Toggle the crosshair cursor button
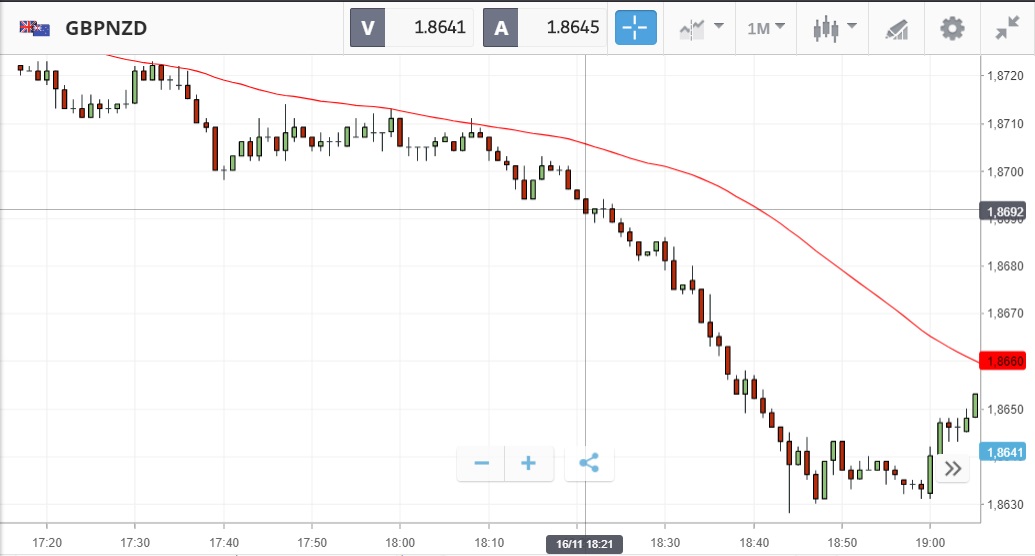 click(636, 27)
